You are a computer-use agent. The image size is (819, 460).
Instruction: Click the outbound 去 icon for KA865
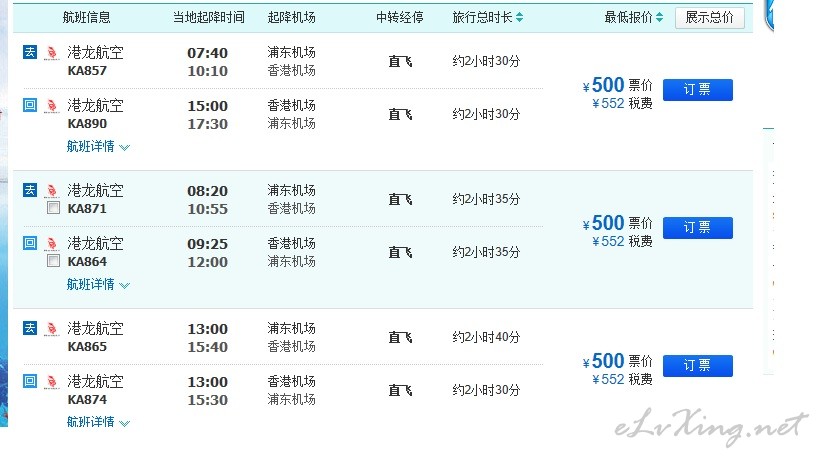30,328
